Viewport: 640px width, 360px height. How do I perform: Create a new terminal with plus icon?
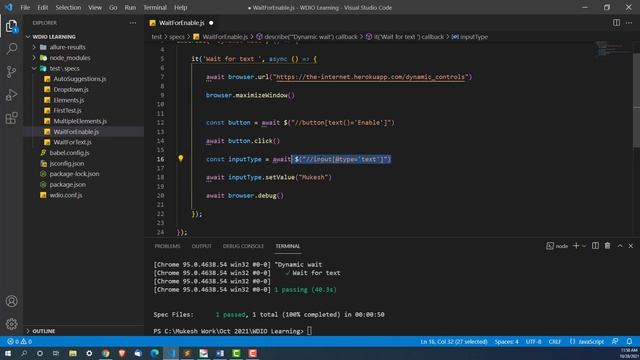pos(576,246)
